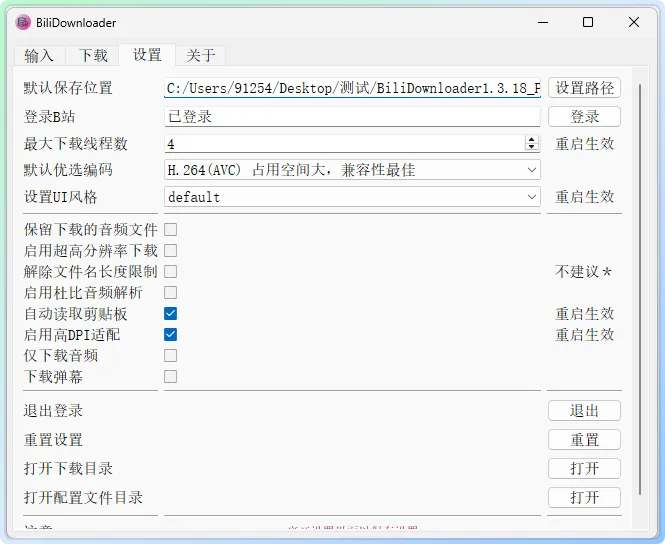Select the 设置 tab
The image size is (665, 544).
(x=147, y=55)
